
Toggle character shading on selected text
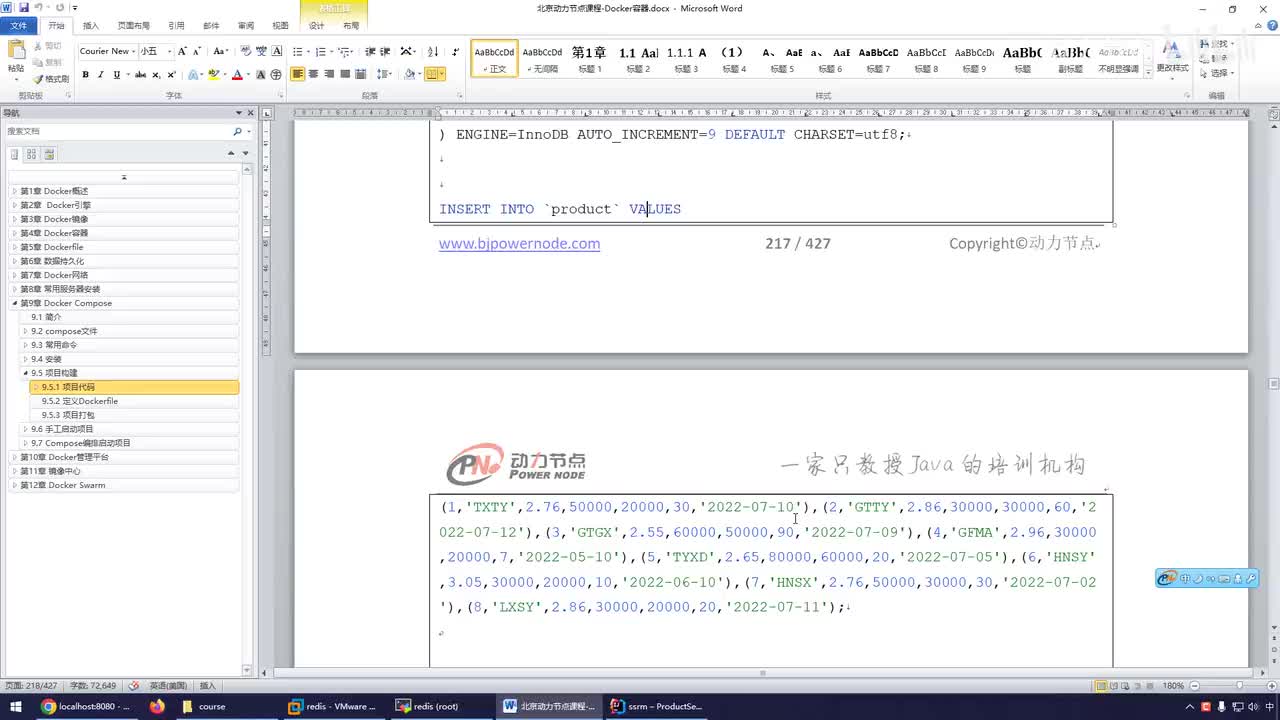click(261, 75)
